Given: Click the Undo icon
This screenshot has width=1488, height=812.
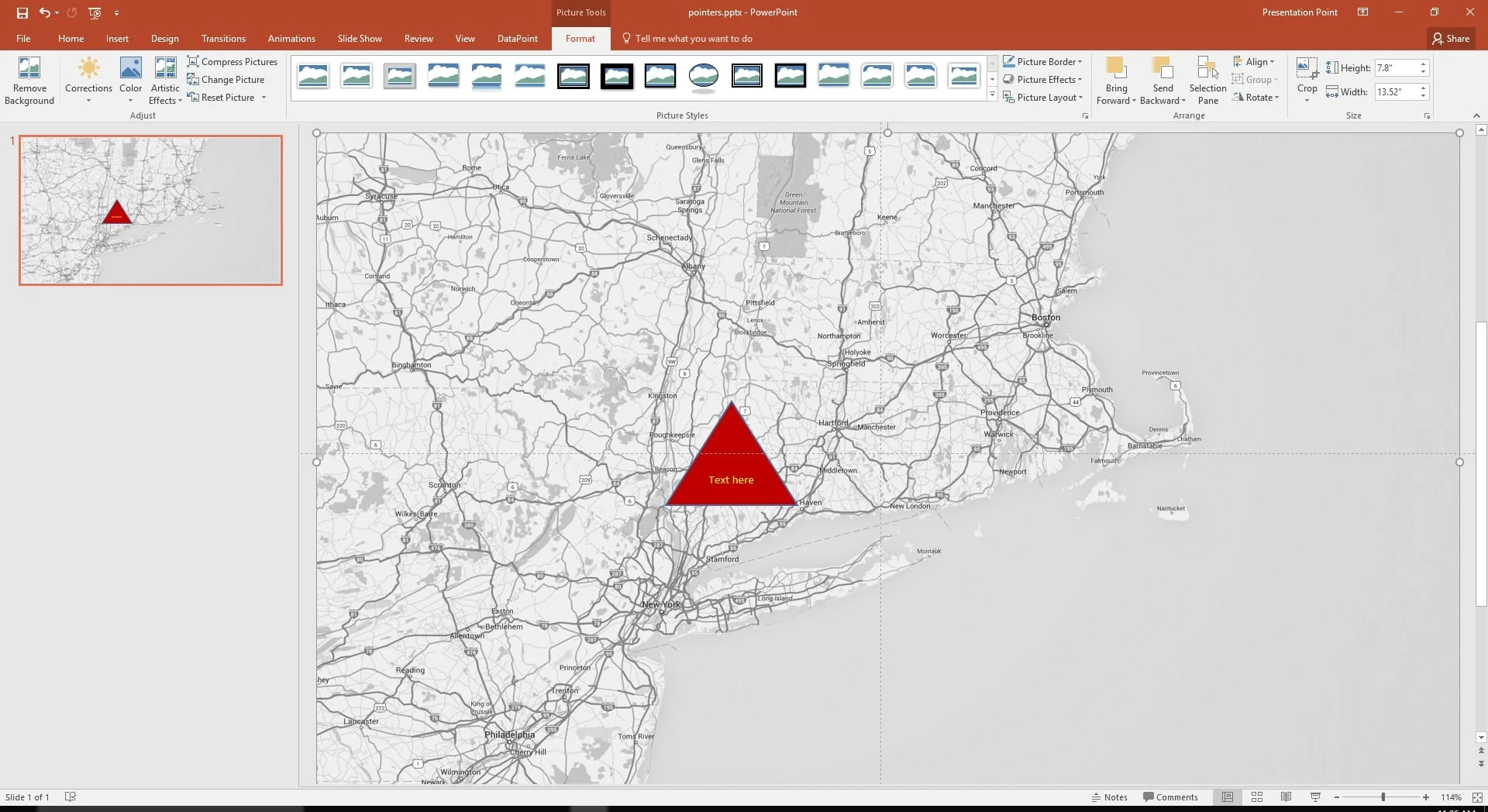Looking at the screenshot, I should (45, 12).
